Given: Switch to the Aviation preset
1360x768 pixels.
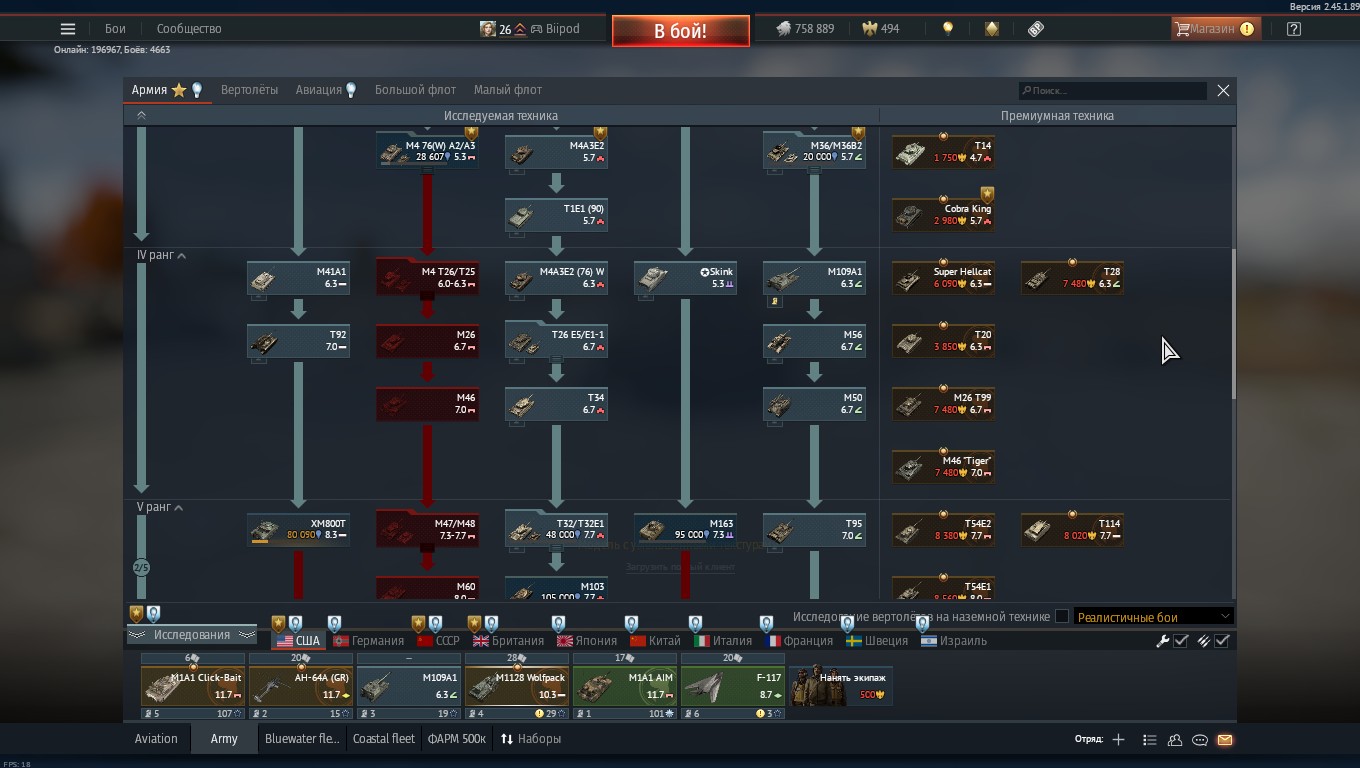Looking at the screenshot, I should coord(156,740).
